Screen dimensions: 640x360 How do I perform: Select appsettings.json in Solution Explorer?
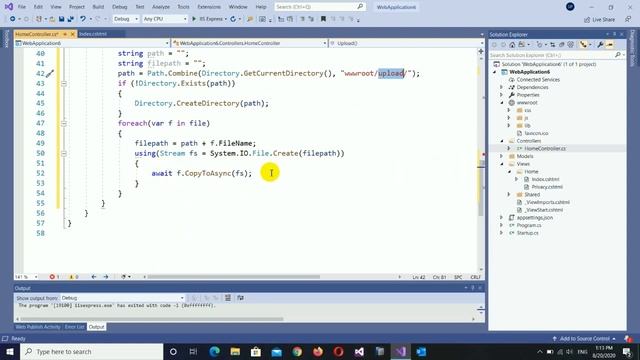(x=535, y=218)
